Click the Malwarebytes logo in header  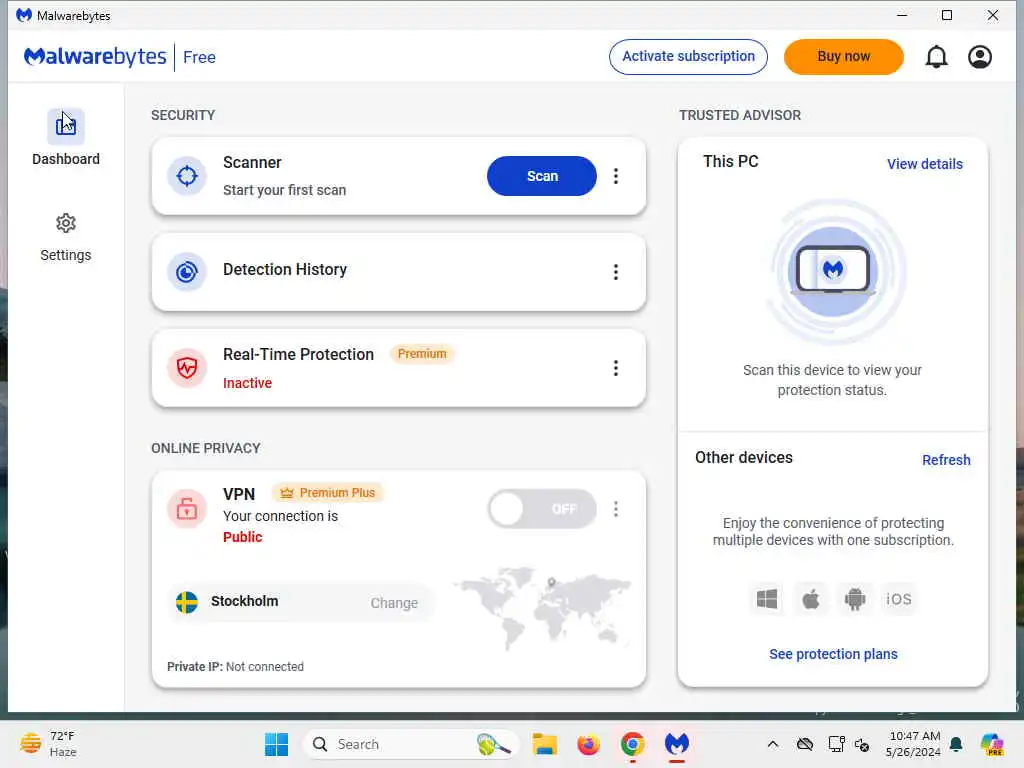pos(95,57)
